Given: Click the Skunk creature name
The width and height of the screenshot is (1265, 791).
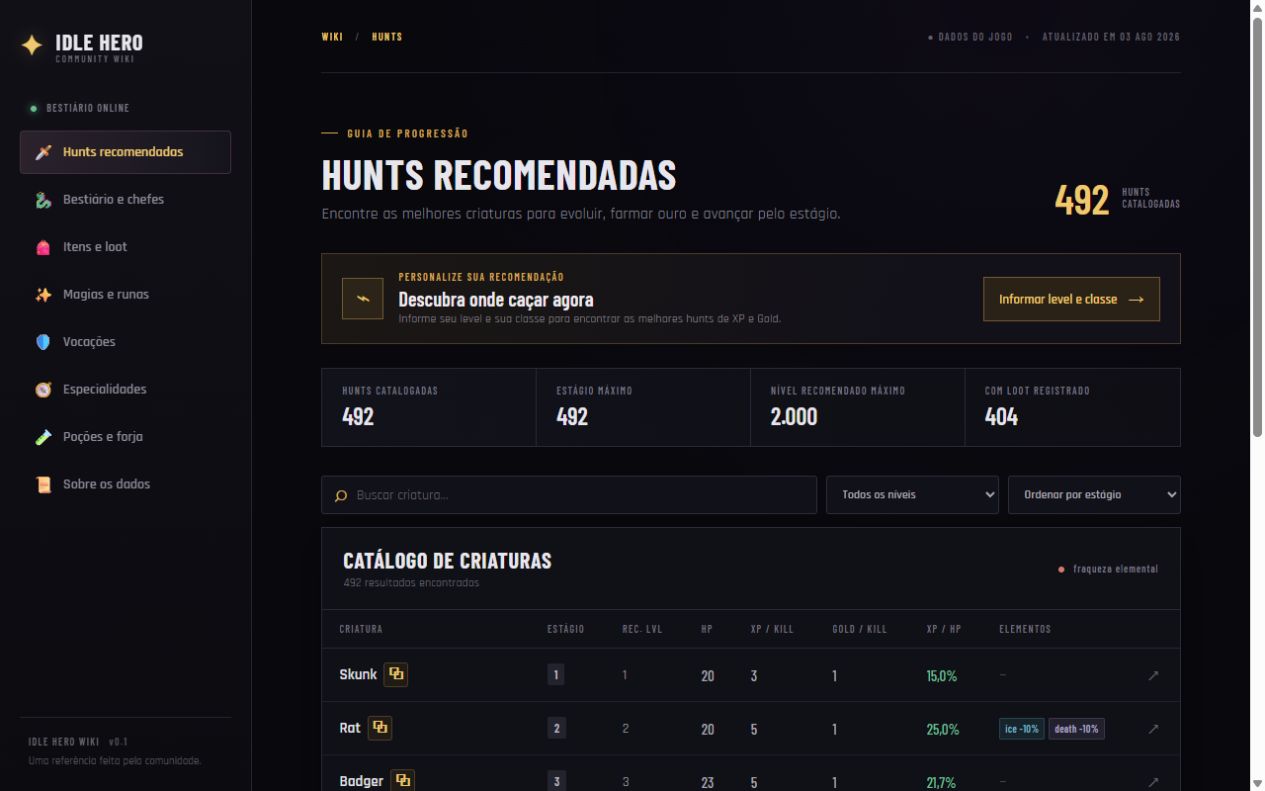Looking at the screenshot, I should (x=358, y=675).
